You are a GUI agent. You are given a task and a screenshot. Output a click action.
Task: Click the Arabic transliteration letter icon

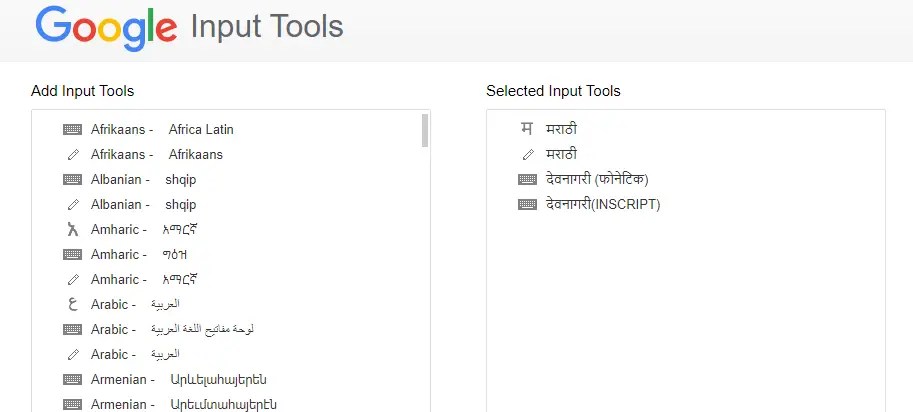tap(72, 304)
